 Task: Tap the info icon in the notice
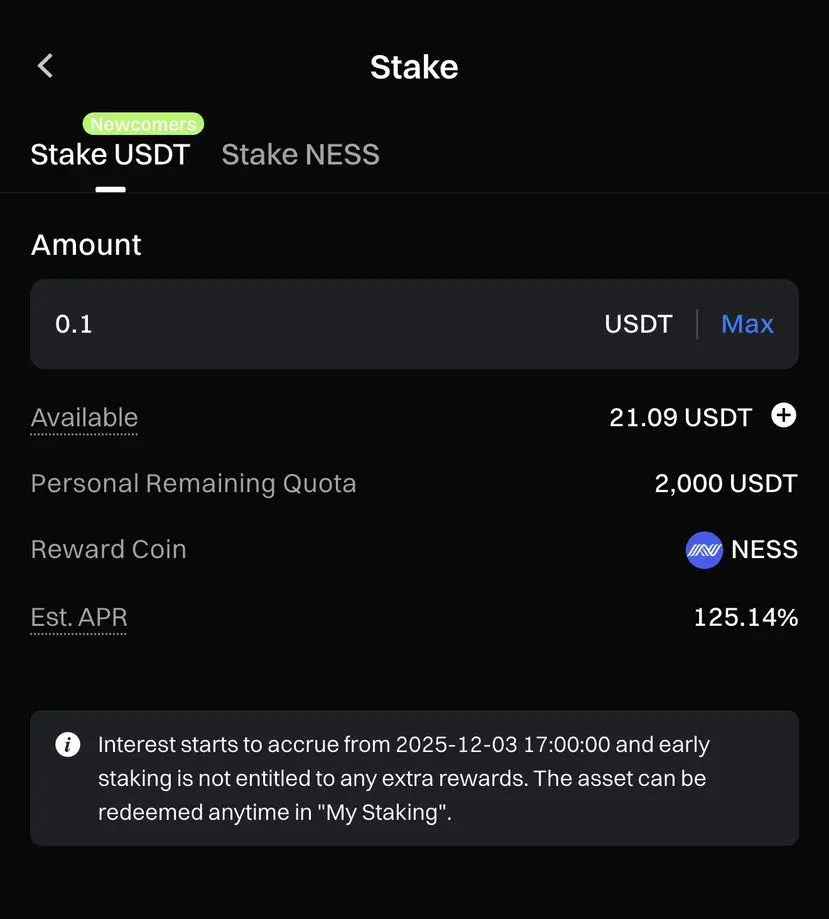pos(67,745)
